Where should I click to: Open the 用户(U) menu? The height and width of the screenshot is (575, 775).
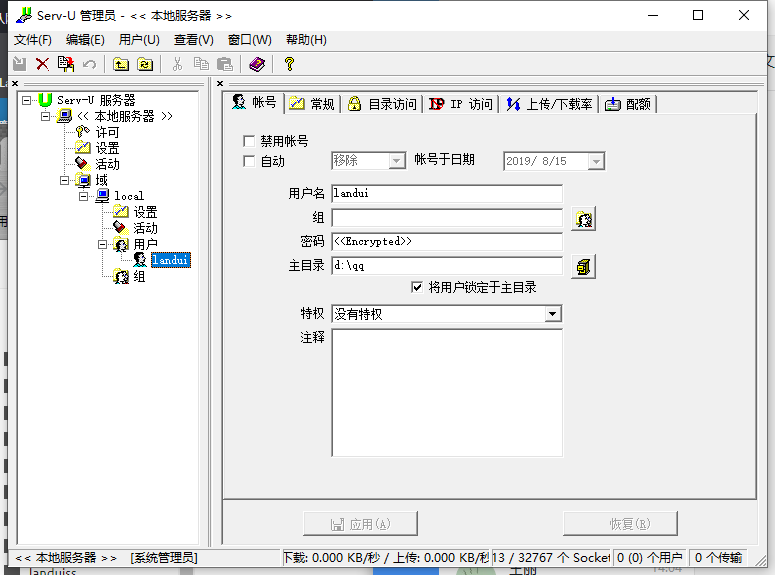coord(139,40)
